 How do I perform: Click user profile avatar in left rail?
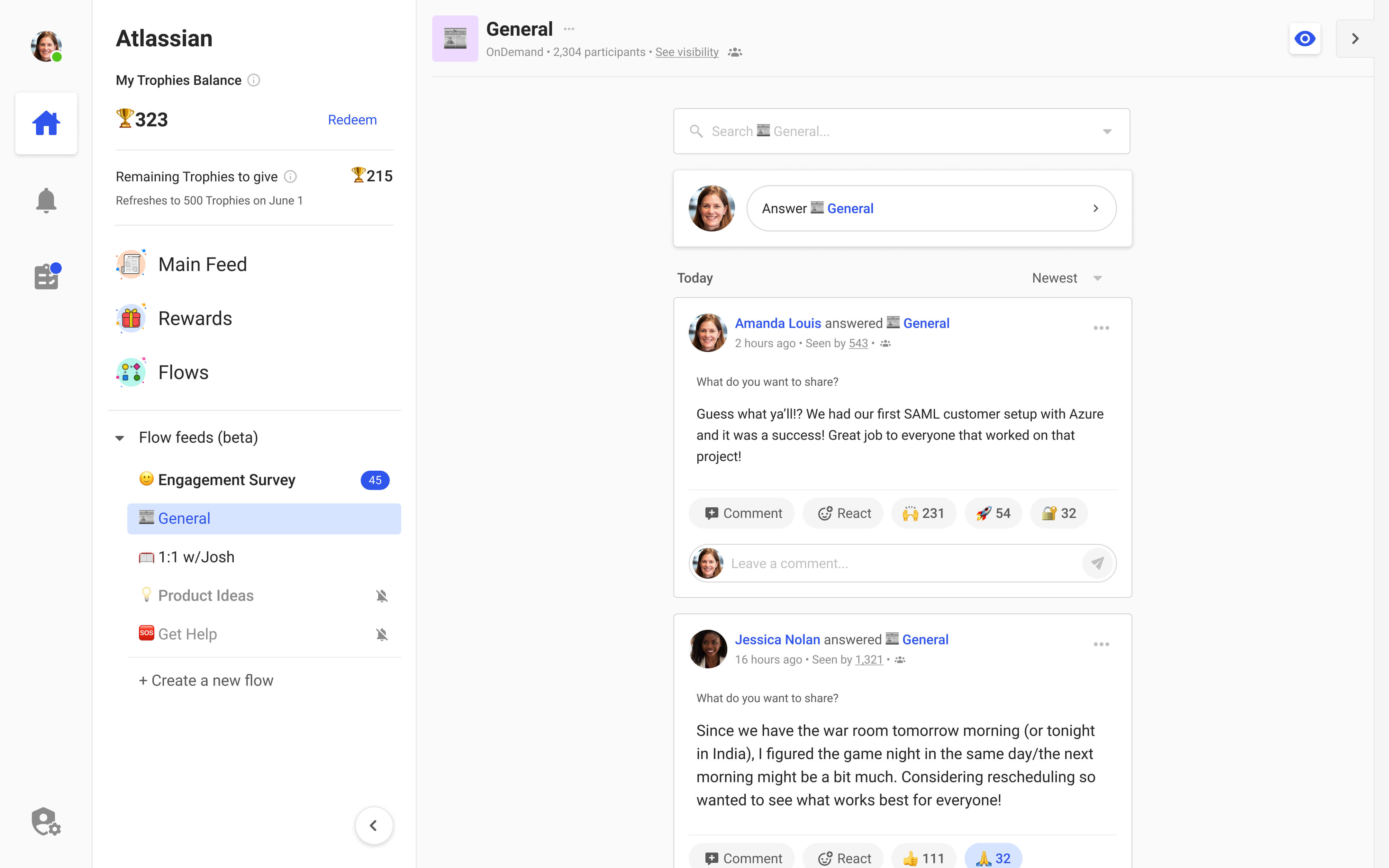(x=46, y=46)
